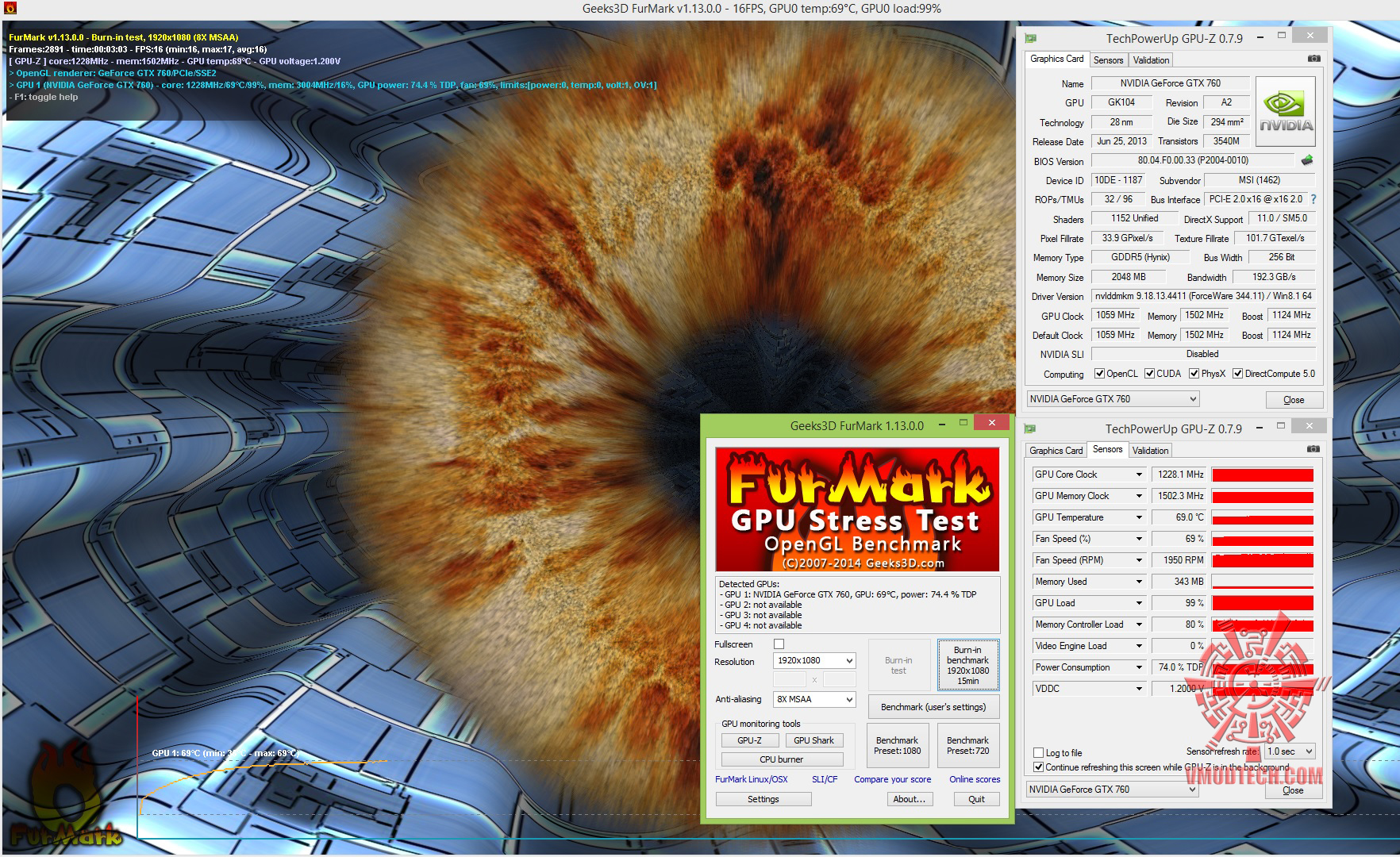Click the Driver Version field in GPU-Z

pos(1203,296)
